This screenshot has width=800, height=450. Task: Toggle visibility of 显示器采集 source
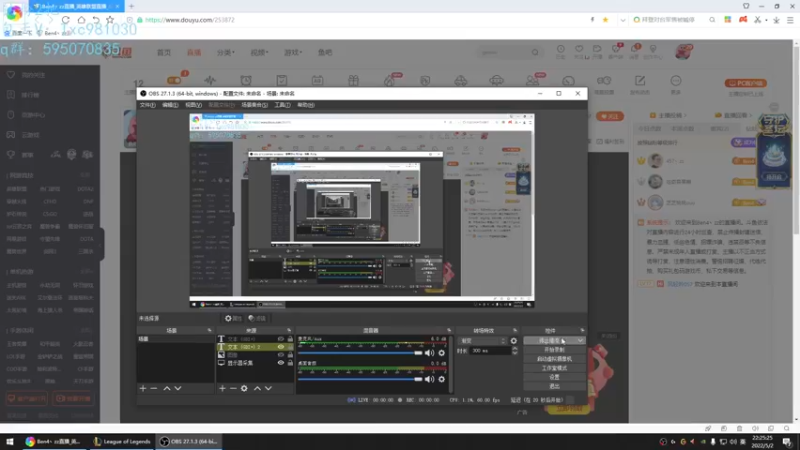coord(281,363)
